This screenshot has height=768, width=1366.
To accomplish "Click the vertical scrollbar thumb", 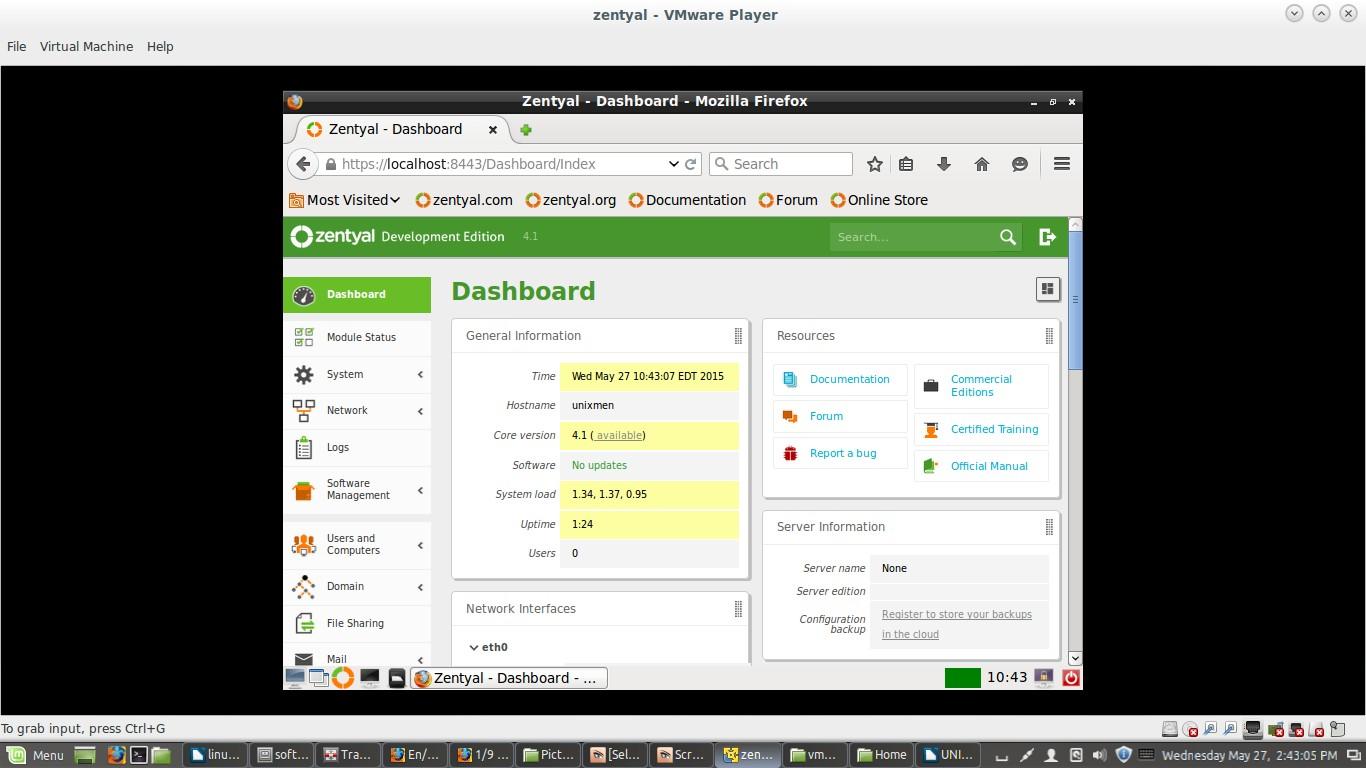I will pos(1075,300).
